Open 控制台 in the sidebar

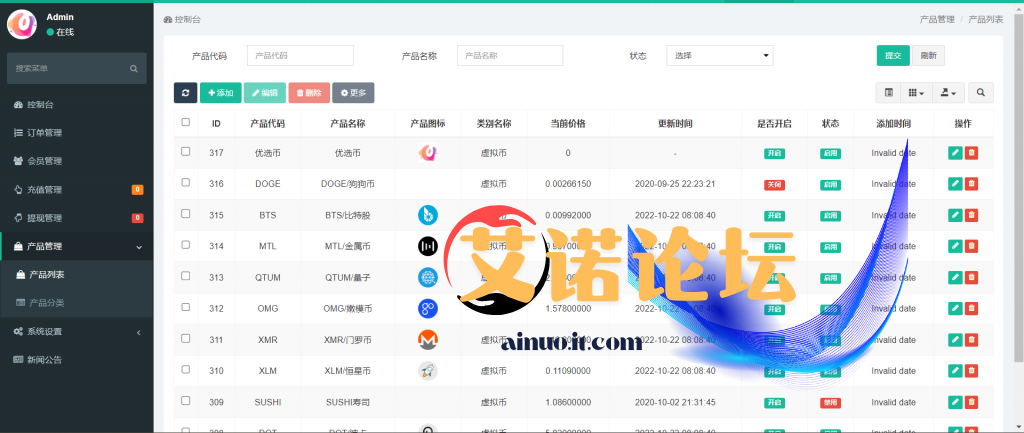point(76,104)
